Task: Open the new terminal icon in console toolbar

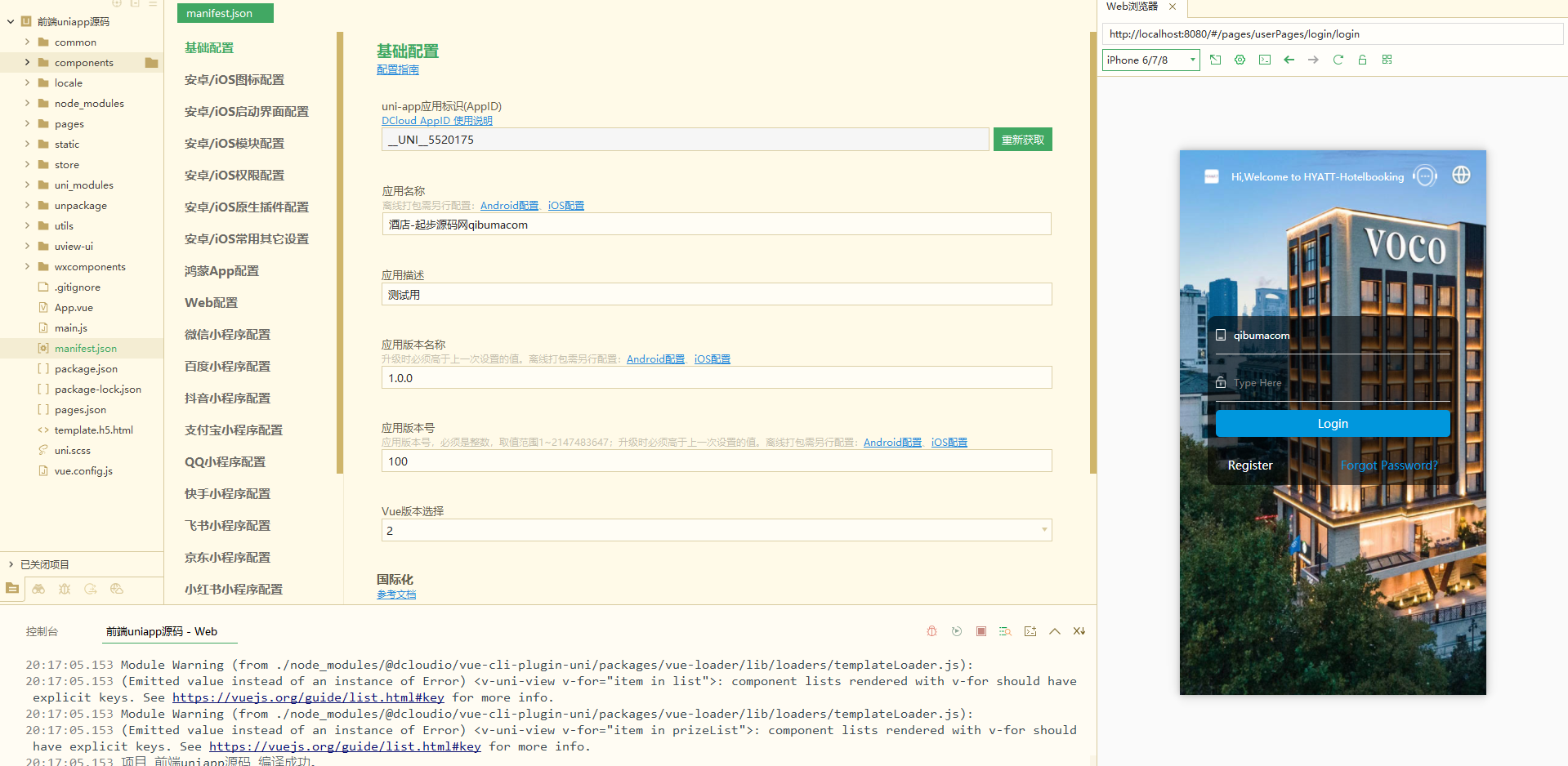Action: pos(1030,631)
